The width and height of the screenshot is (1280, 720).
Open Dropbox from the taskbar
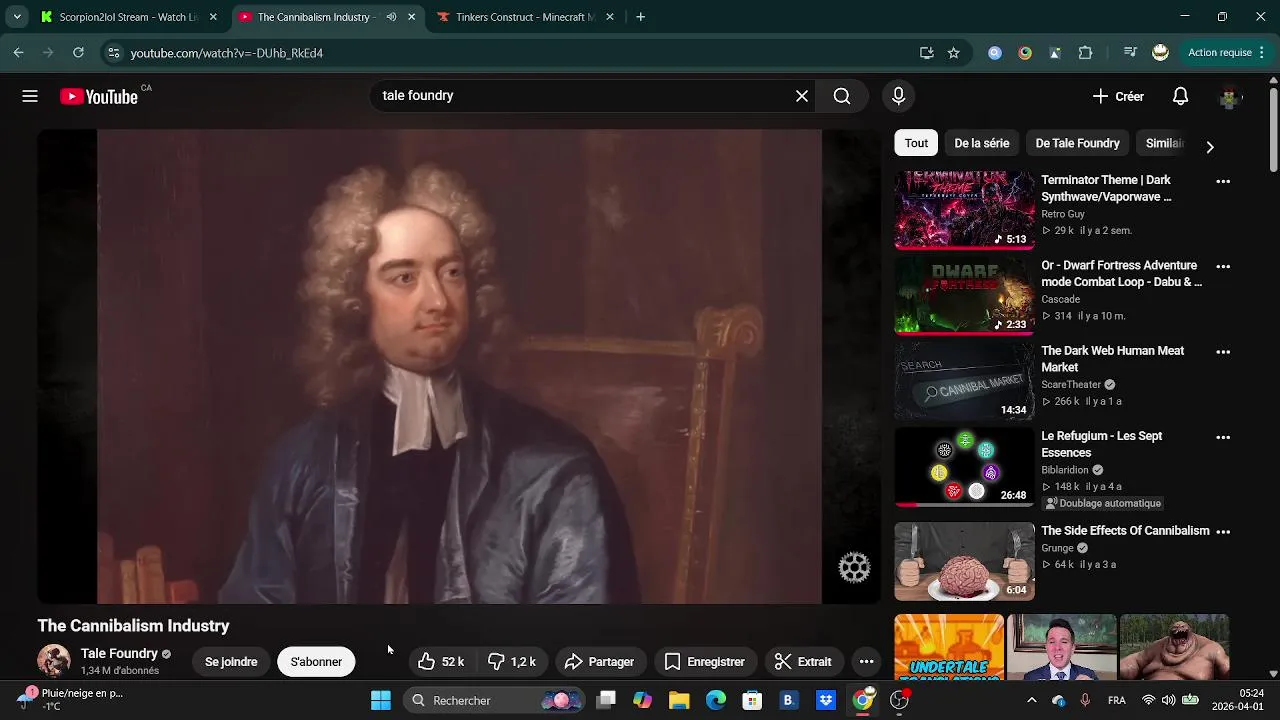tap(826, 700)
